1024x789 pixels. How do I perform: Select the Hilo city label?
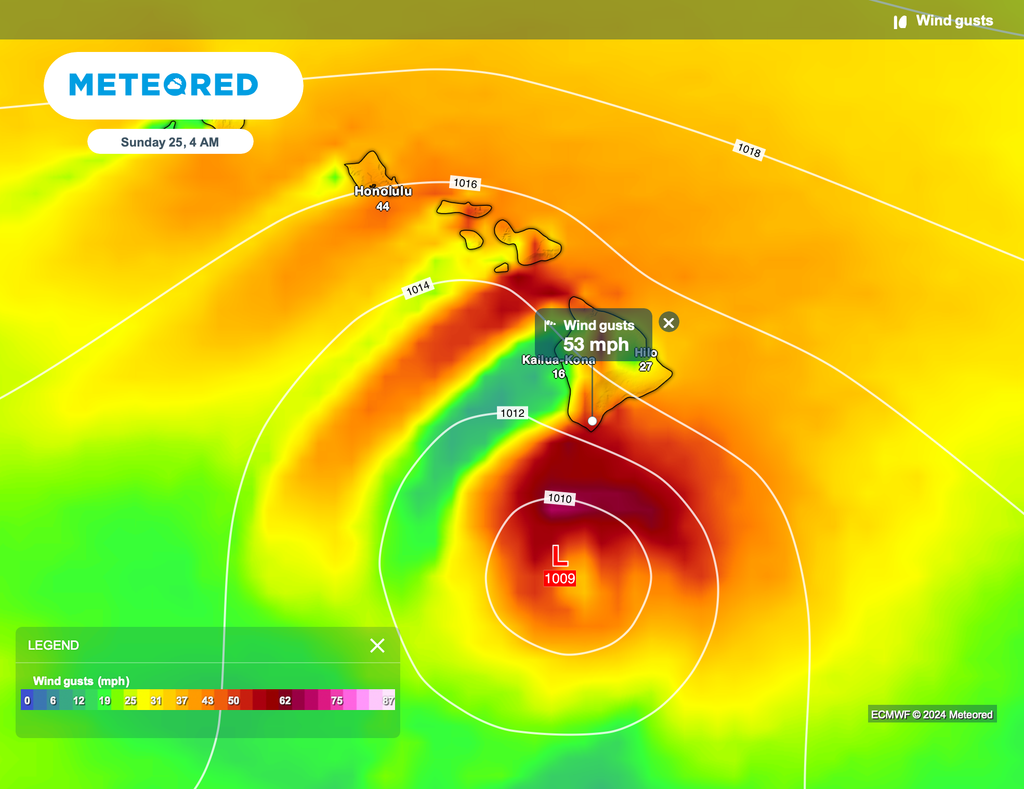click(x=646, y=353)
